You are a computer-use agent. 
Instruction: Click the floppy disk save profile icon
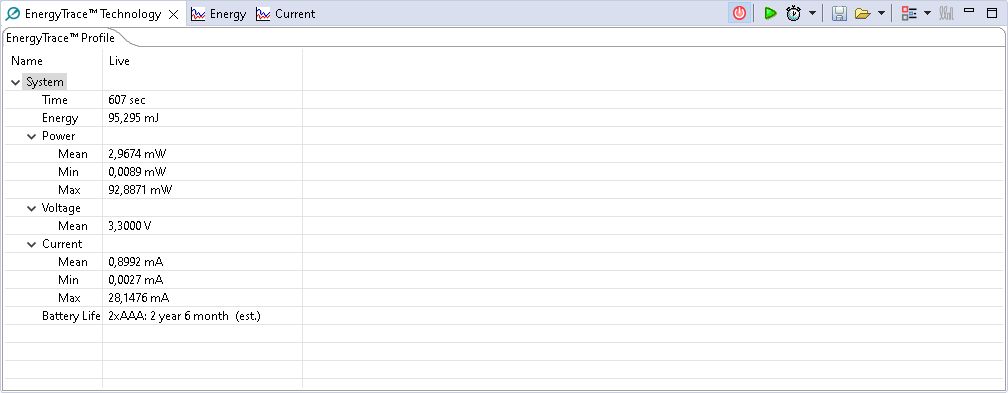(x=839, y=14)
